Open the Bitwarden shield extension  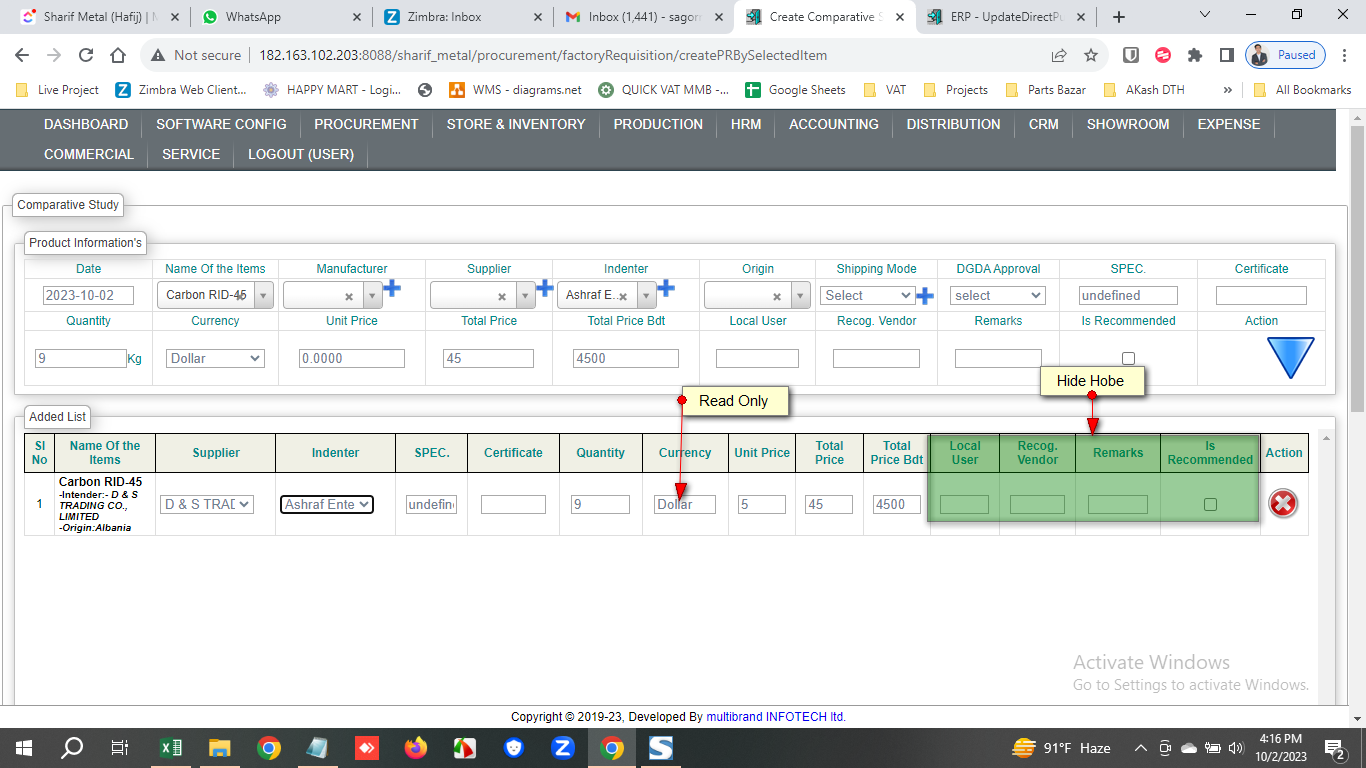tap(1131, 55)
